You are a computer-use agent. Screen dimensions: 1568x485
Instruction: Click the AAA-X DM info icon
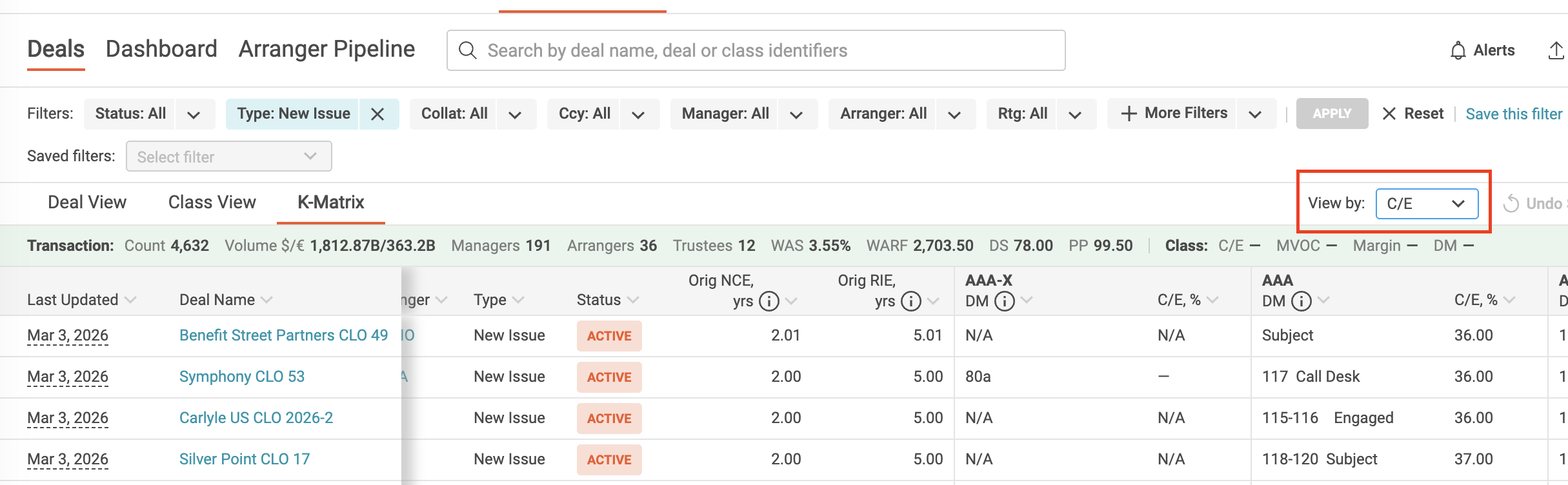click(x=1004, y=301)
